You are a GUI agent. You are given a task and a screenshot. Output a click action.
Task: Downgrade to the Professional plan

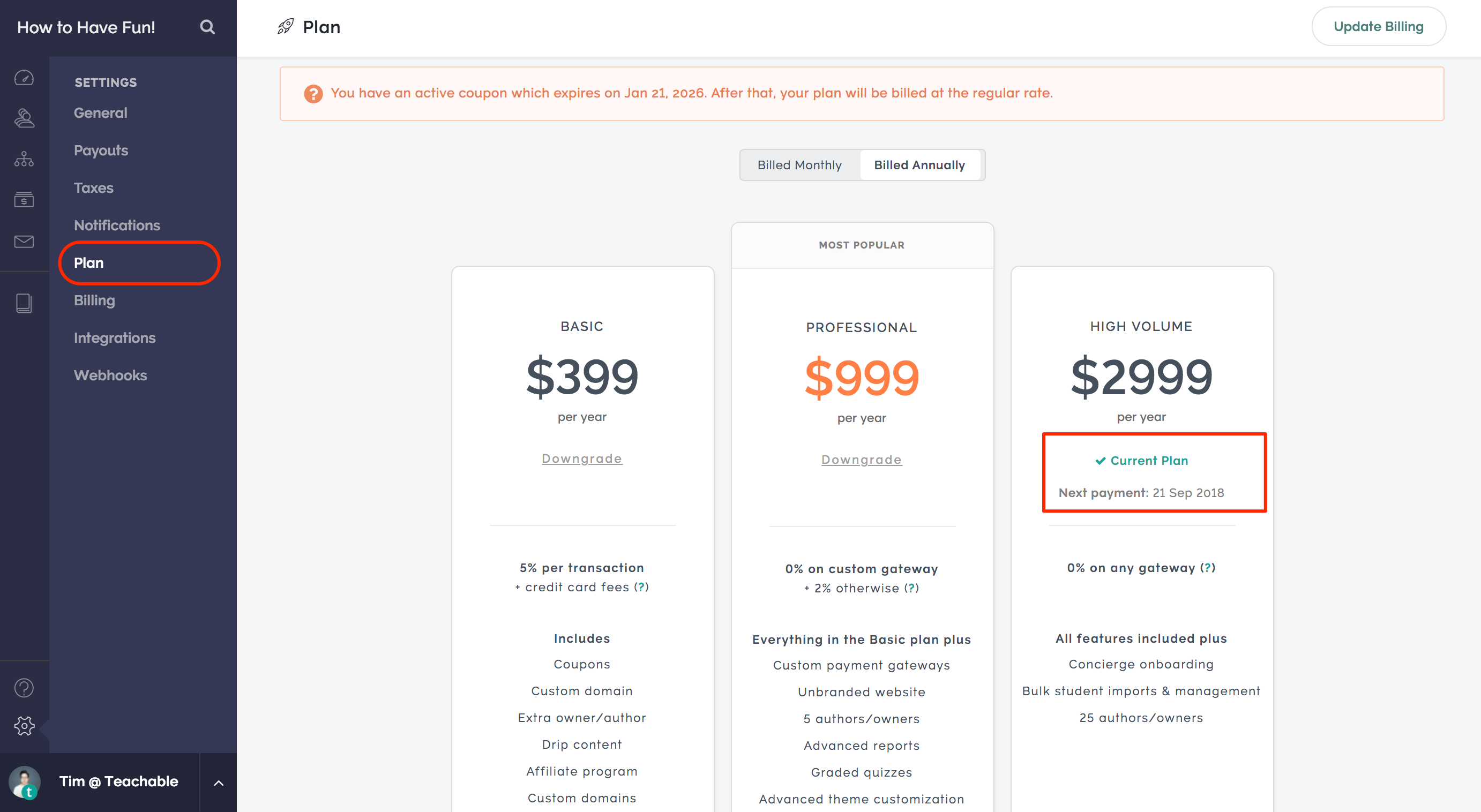pyautogui.click(x=861, y=460)
